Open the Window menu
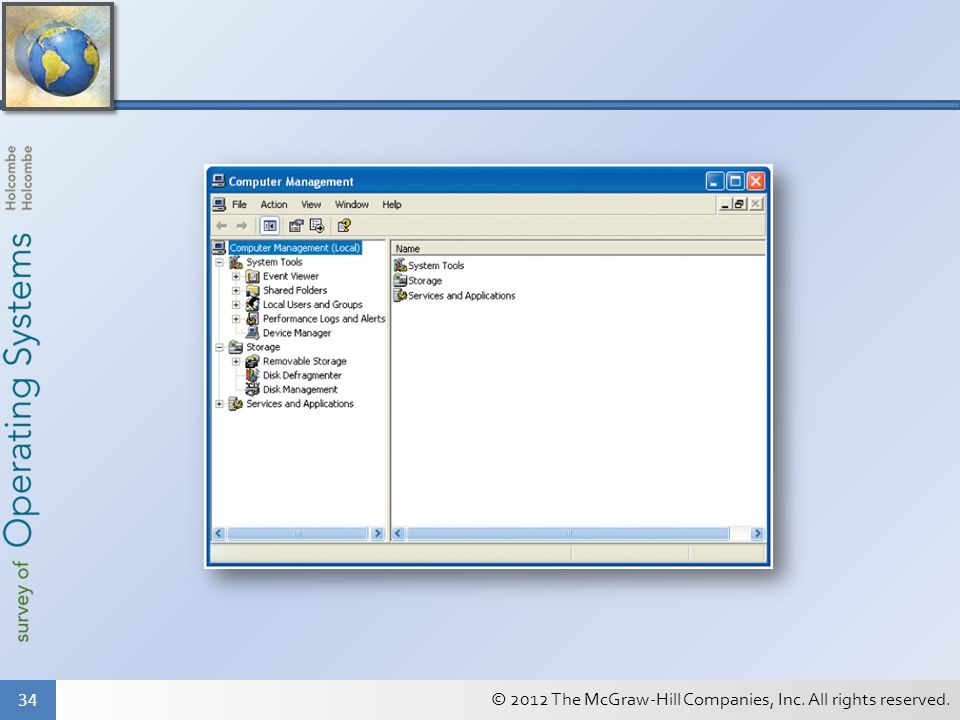The width and height of the screenshot is (960, 720). (351, 204)
